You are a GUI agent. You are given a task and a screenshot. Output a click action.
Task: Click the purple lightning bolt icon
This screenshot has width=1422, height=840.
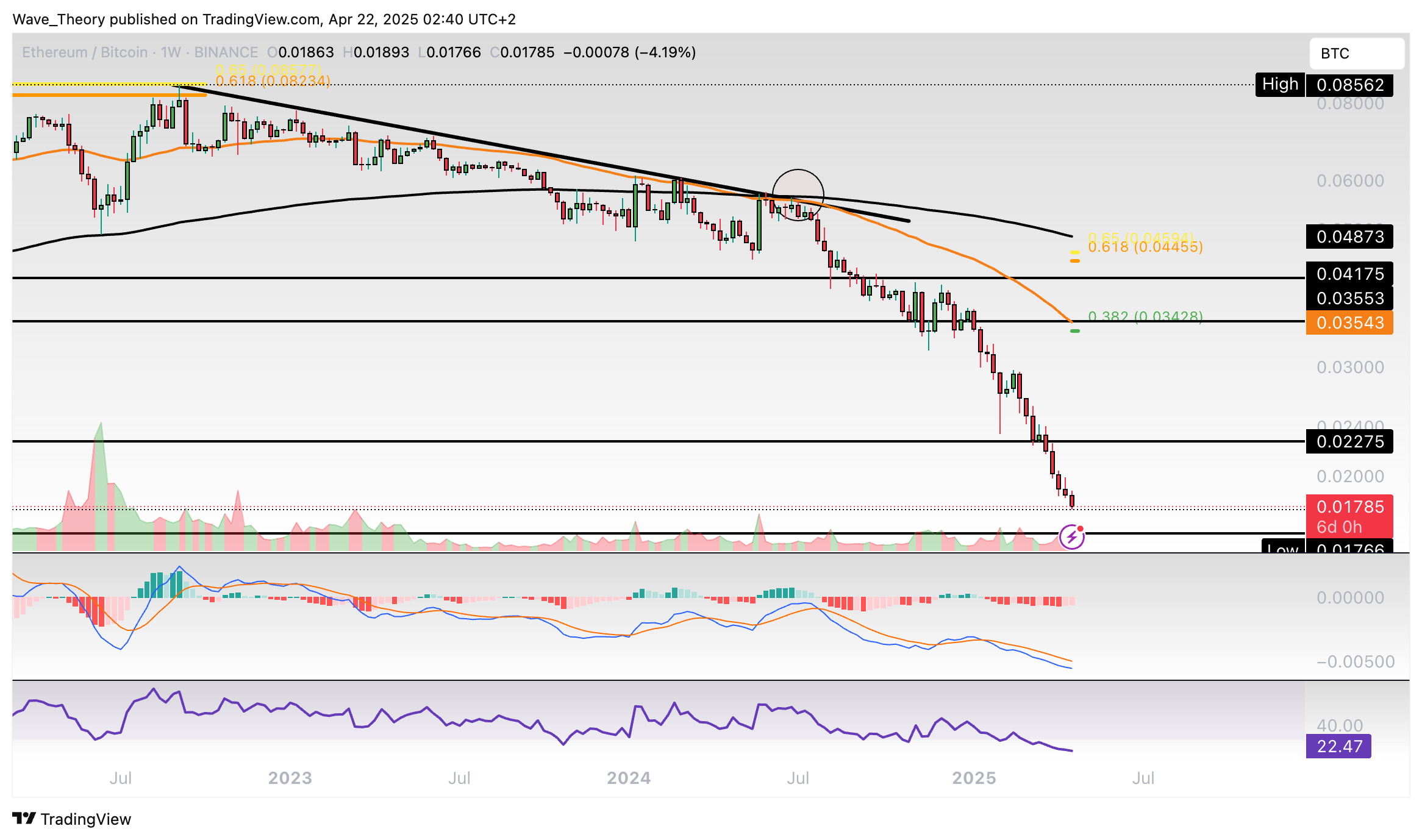click(x=1071, y=538)
